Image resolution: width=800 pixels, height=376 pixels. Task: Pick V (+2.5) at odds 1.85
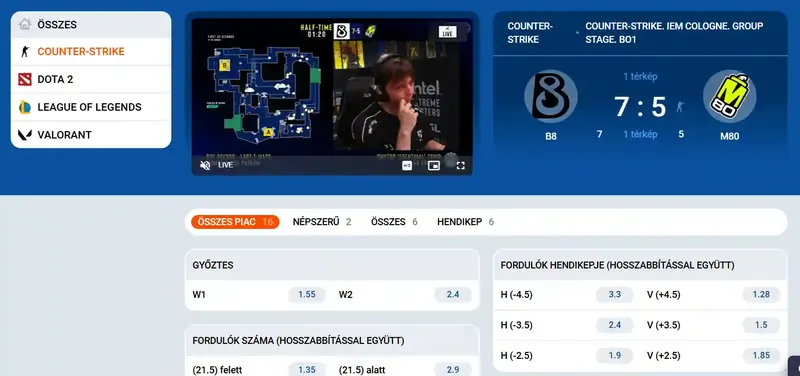pos(761,356)
